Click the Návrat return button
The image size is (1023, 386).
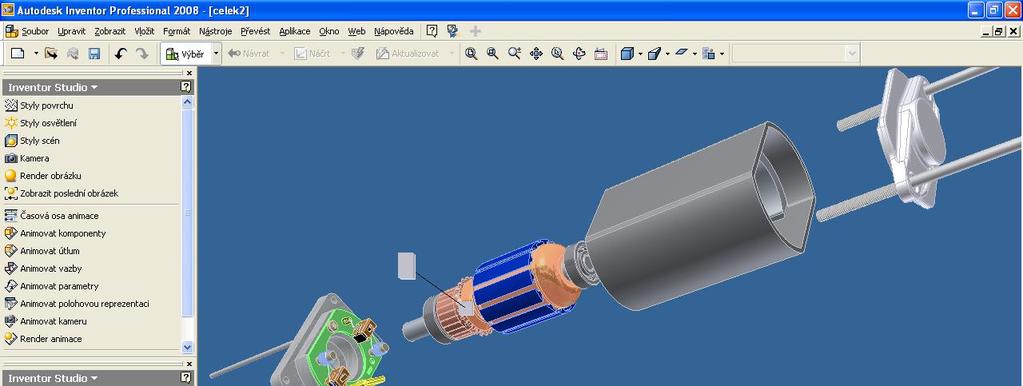(x=249, y=54)
